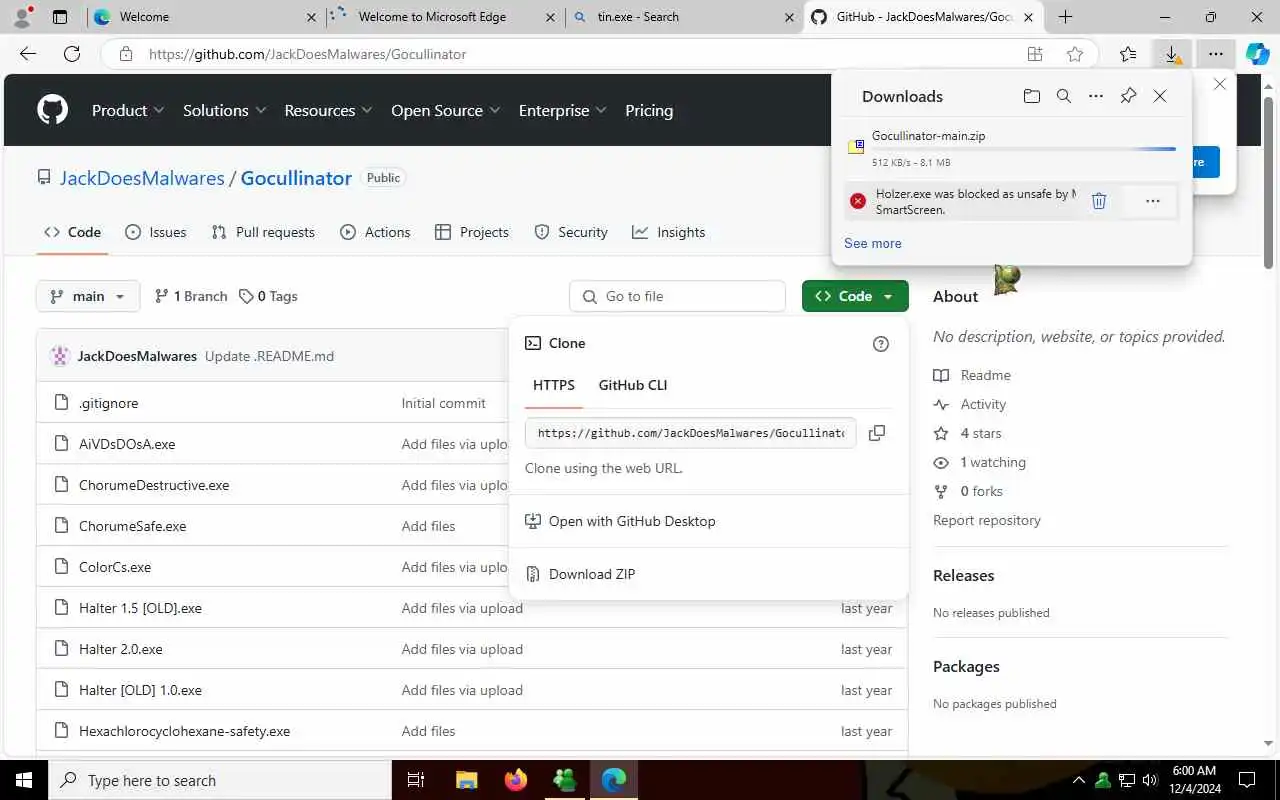This screenshot has width=1280, height=800.
Task: Open the JackDoesMalwares owner link
Action: pyautogui.click(x=142, y=178)
